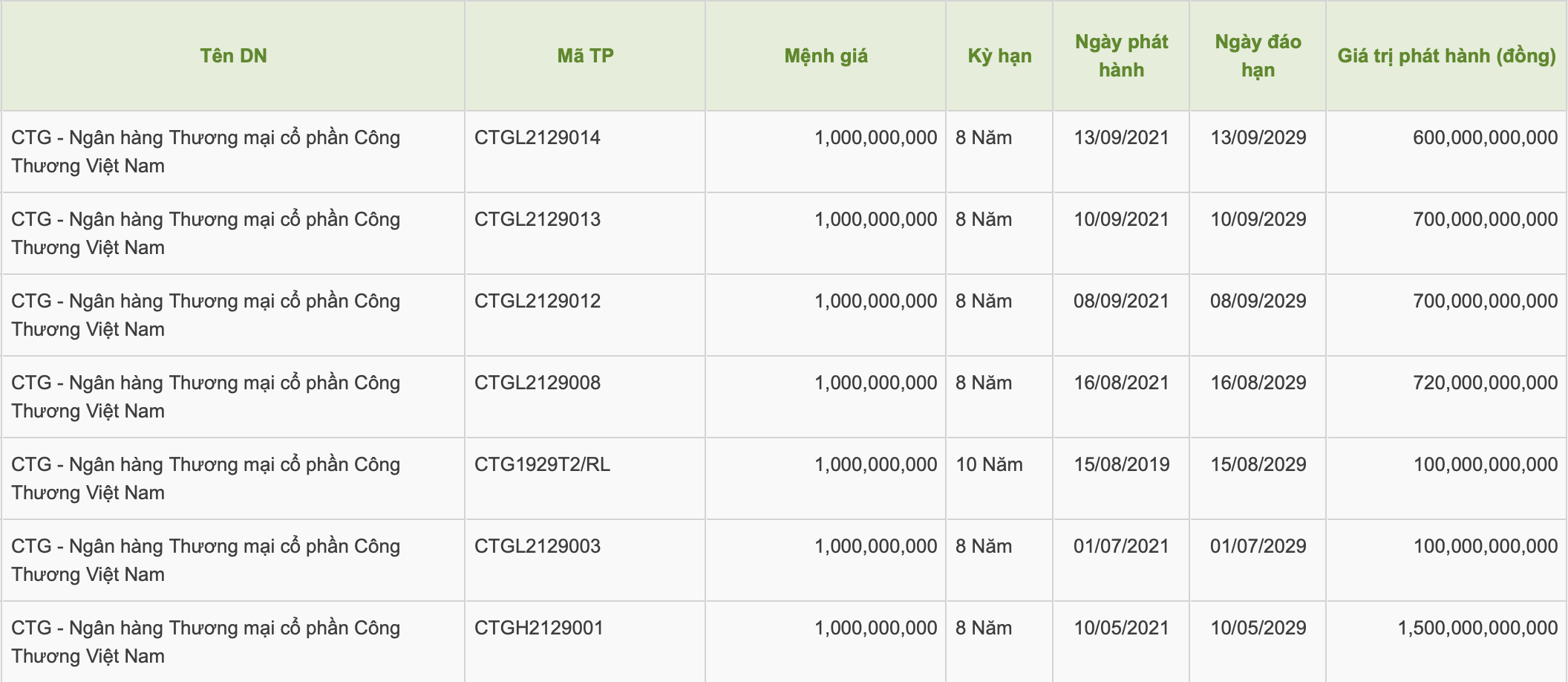Click the 'Mệnh giá' column header
Viewport: 1568px width, 682px height.
826,56
